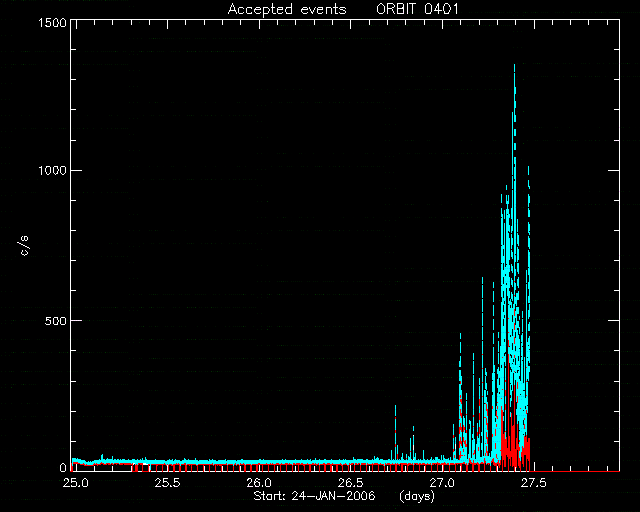Click the 25.5 x-axis tick label

click(167, 483)
